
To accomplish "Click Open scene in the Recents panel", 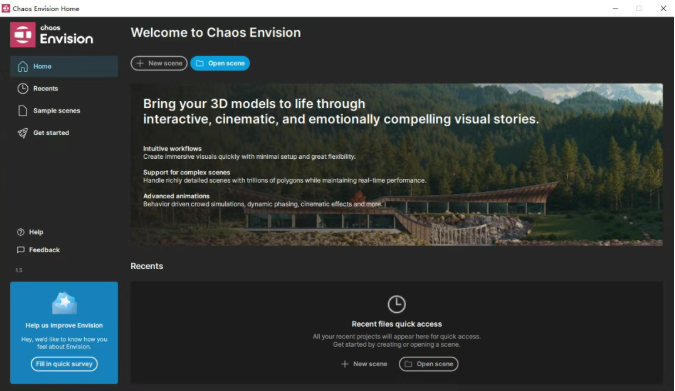I will (x=428, y=364).
